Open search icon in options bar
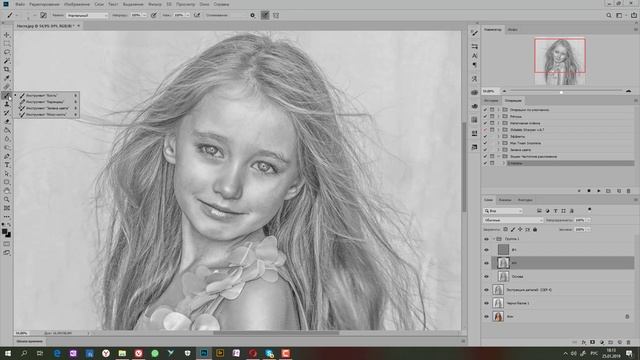 pos(609,15)
